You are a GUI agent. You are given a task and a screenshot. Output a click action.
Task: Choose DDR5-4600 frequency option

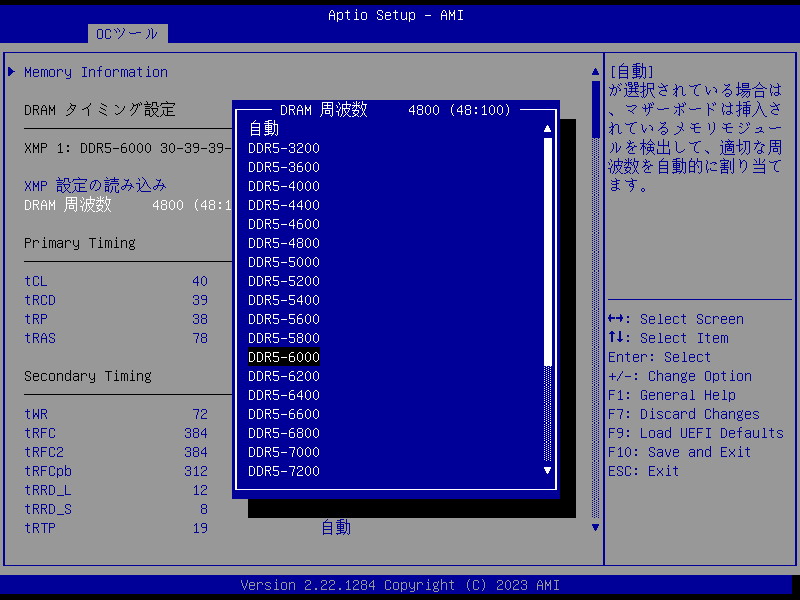(x=284, y=224)
